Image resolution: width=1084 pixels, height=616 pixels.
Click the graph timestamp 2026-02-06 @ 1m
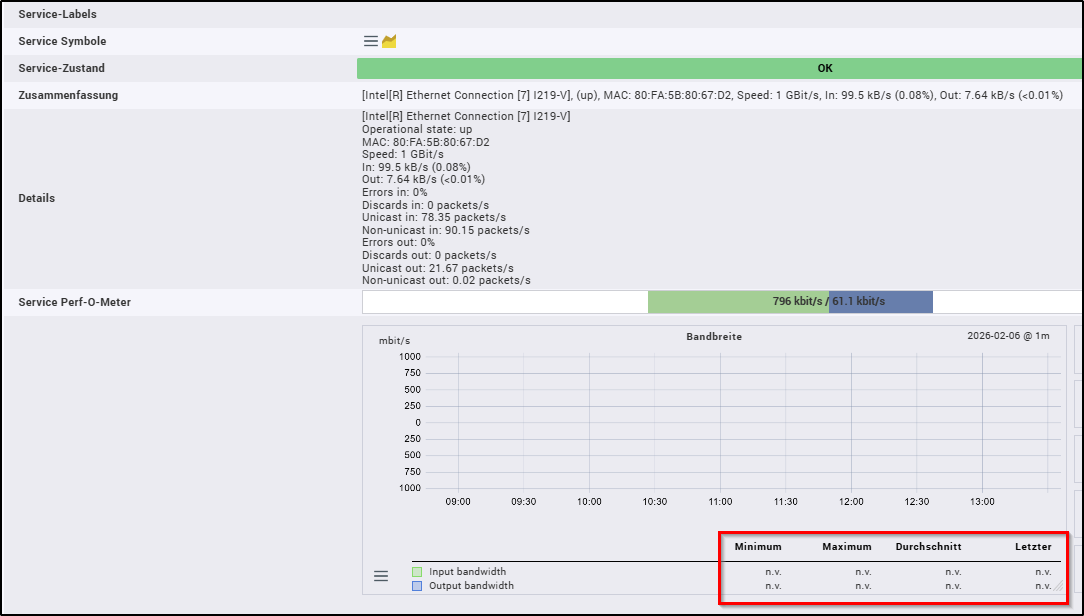(x=1009, y=336)
